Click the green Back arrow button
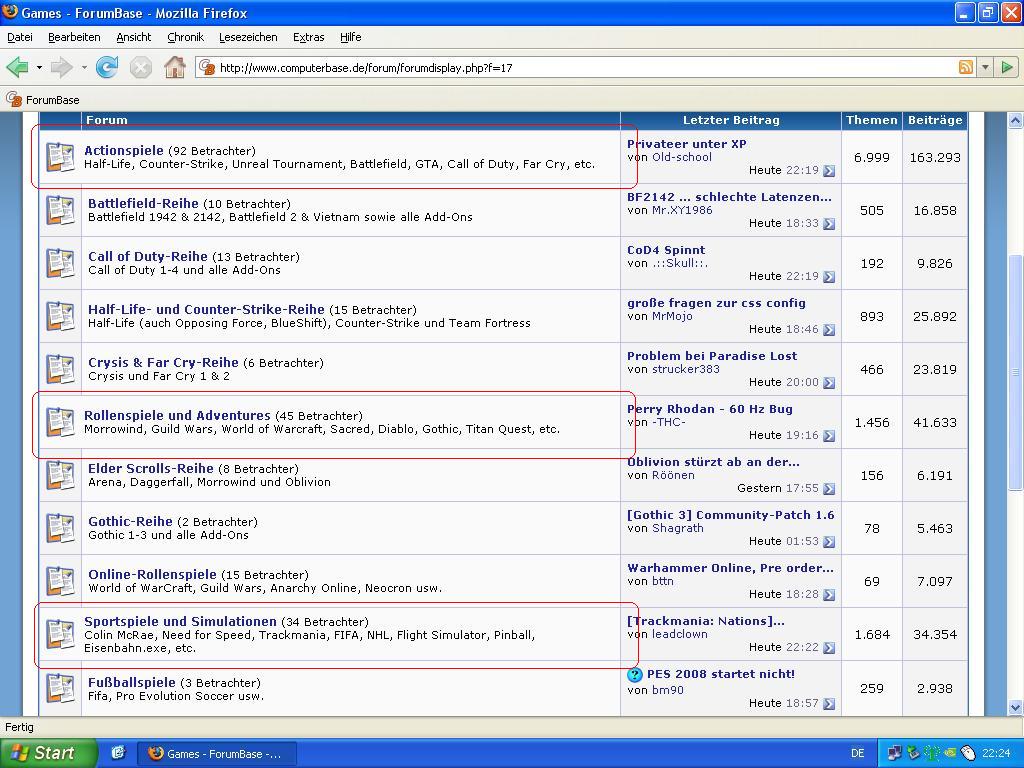This screenshot has width=1024, height=768. pos(17,67)
